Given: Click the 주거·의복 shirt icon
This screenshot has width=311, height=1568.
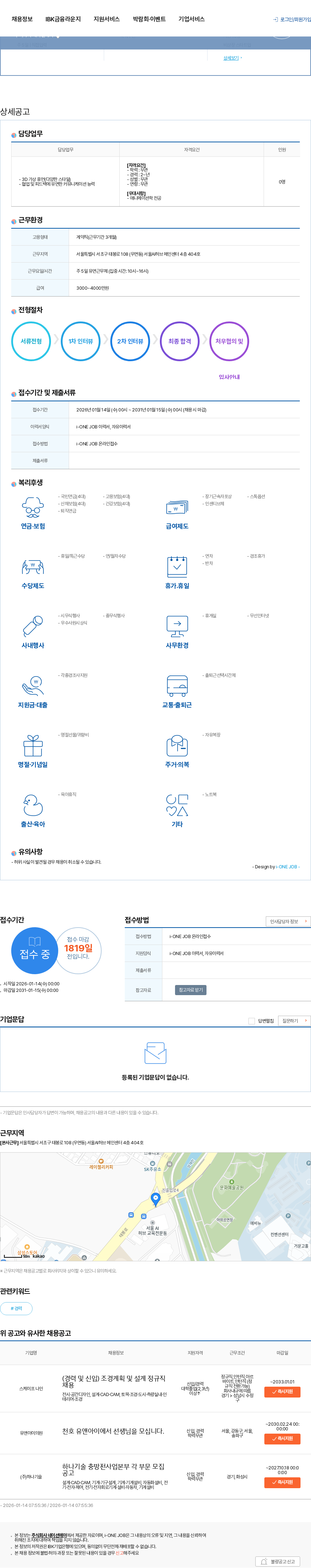Looking at the screenshot, I should (177, 746).
